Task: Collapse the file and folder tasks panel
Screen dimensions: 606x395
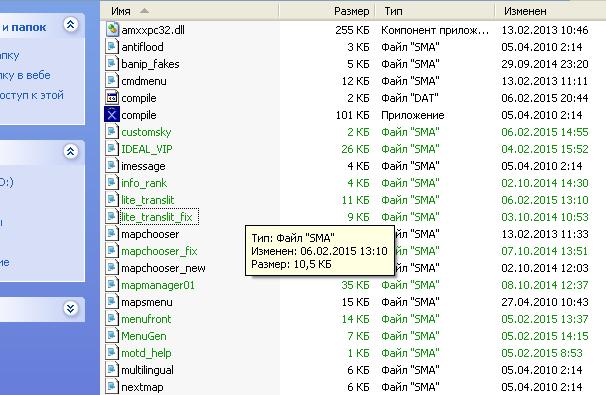Action: tap(70, 25)
